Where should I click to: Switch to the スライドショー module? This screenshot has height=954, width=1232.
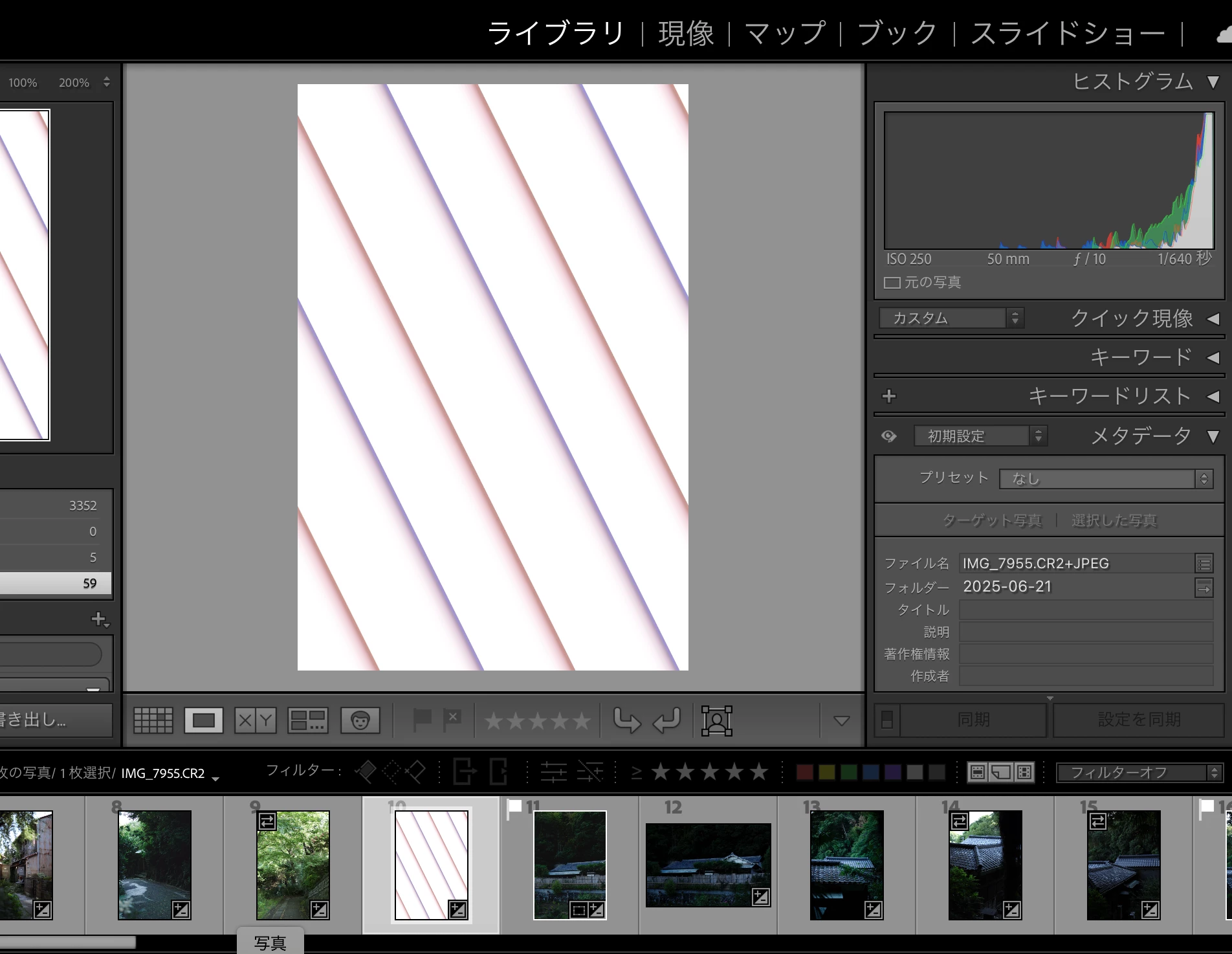coord(1068,34)
